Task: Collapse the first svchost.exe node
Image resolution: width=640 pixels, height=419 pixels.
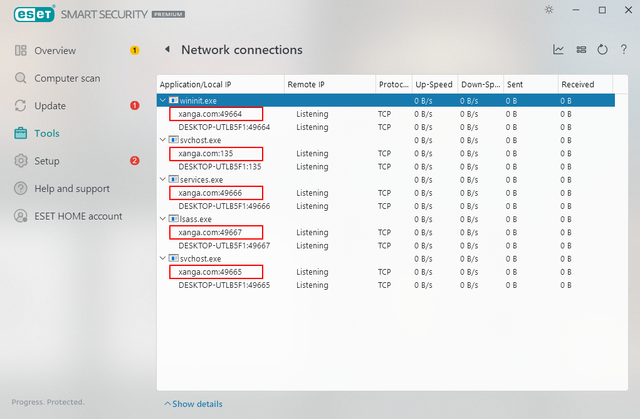Action: (x=162, y=140)
